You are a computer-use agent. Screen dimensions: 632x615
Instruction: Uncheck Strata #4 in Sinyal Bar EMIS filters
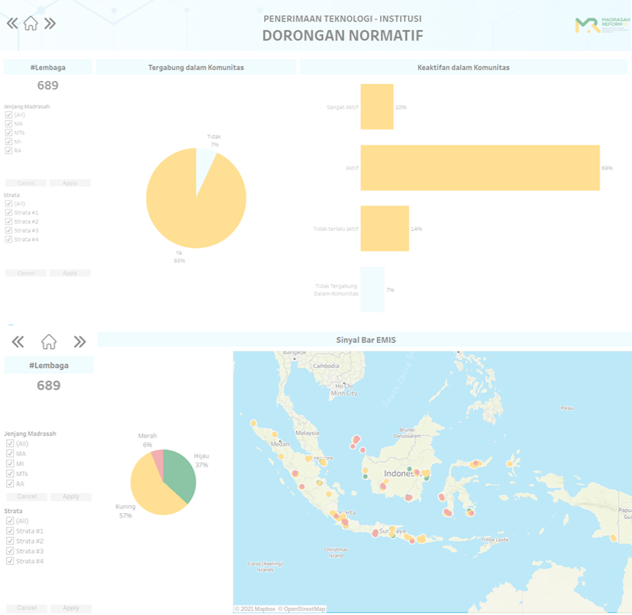pyautogui.click(x=10, y=561)
